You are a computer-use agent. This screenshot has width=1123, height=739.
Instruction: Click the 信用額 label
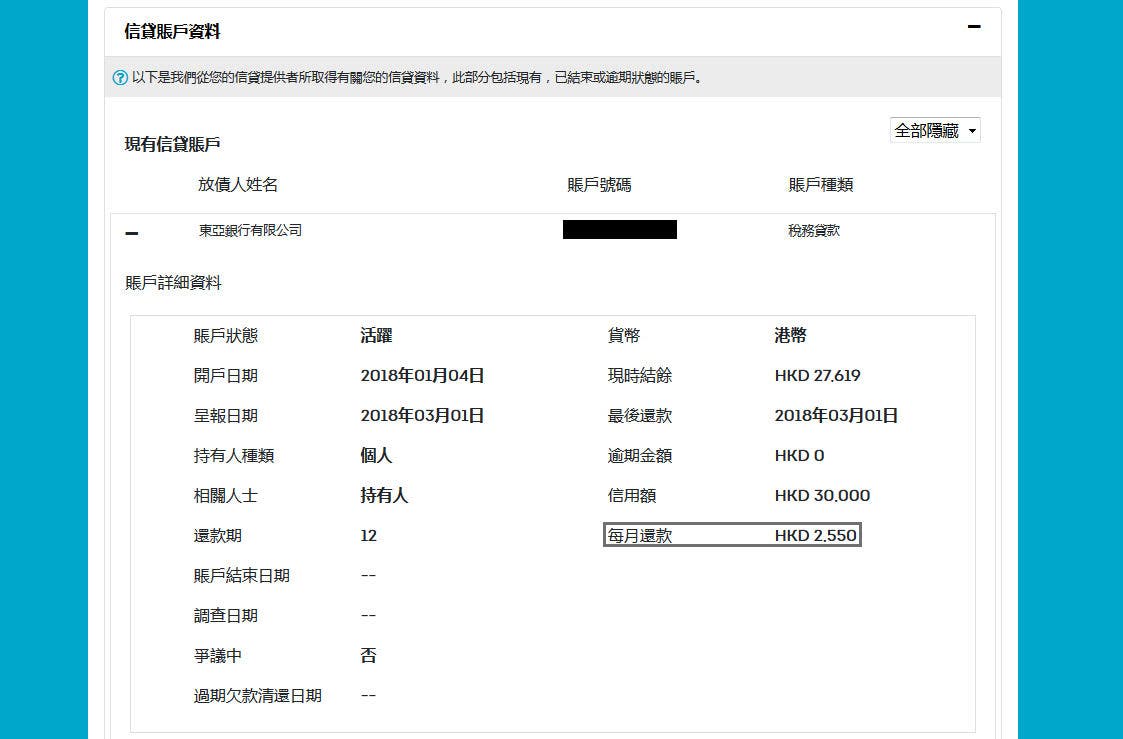632,496
